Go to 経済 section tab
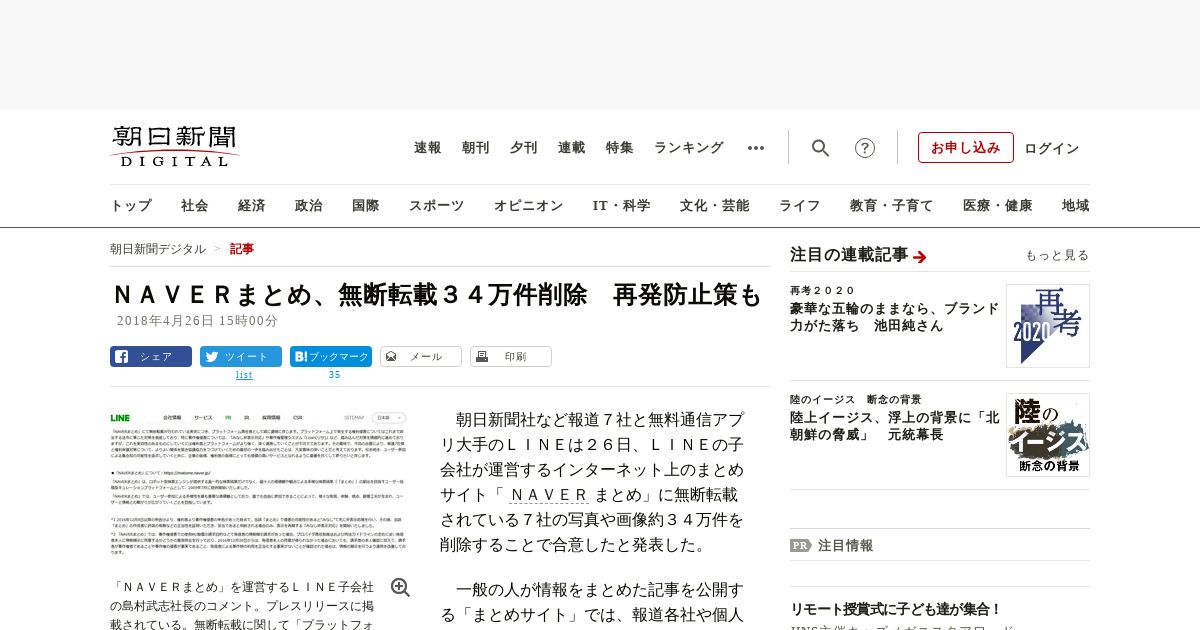Screen dimensions: 1200x630 tap(252, 206)
